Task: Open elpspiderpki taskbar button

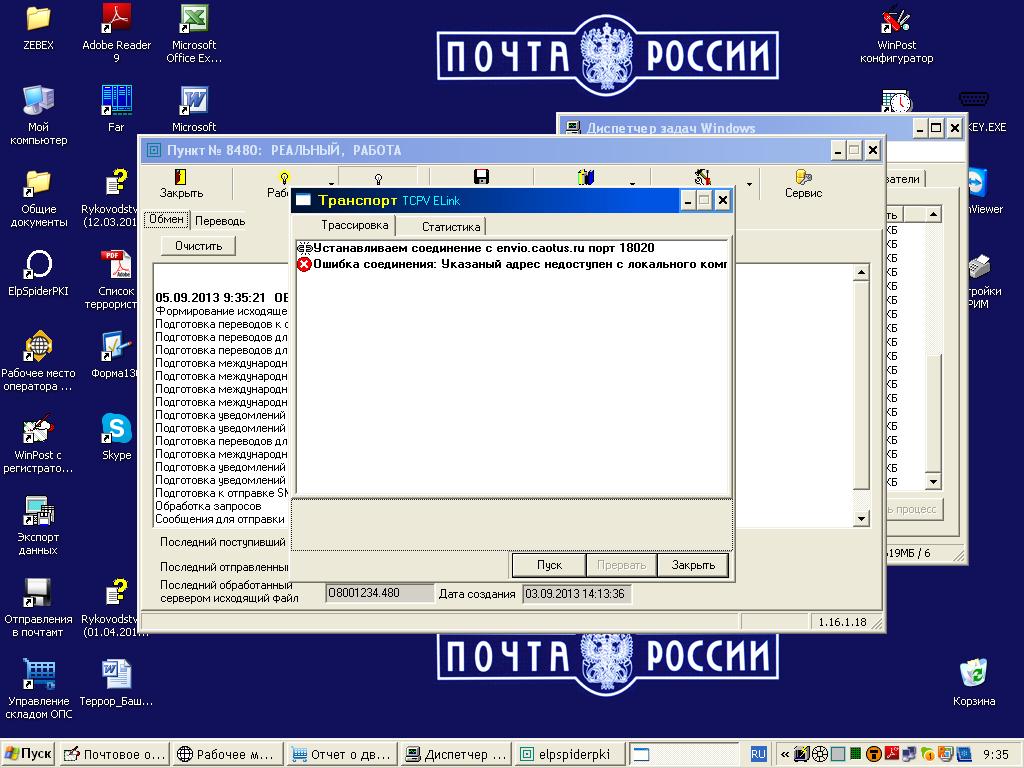Action: 570,754
